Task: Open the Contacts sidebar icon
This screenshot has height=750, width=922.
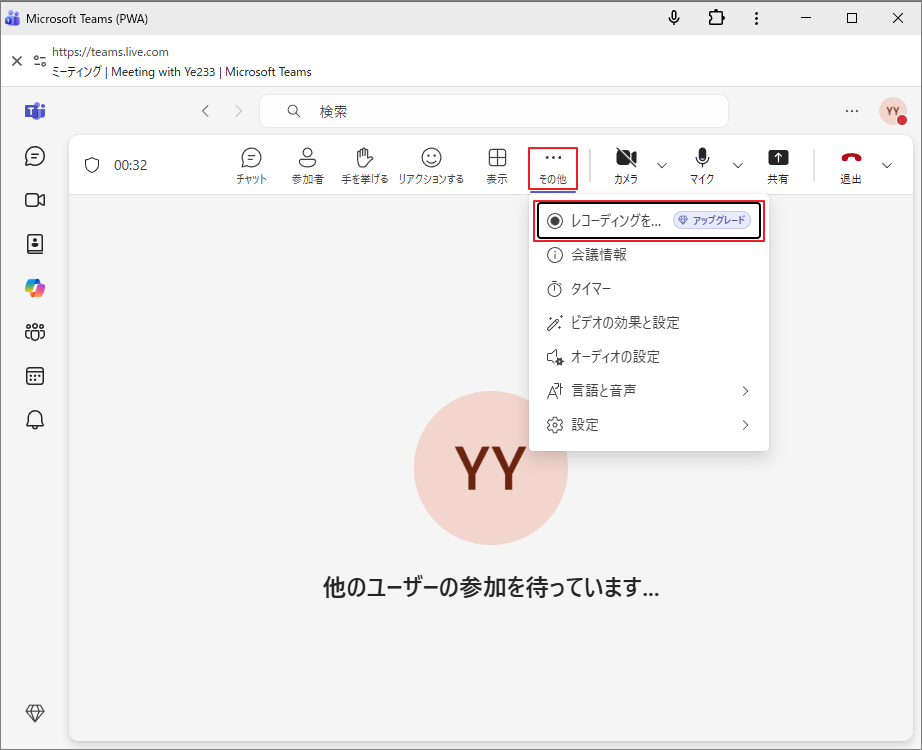Action: 35,244
